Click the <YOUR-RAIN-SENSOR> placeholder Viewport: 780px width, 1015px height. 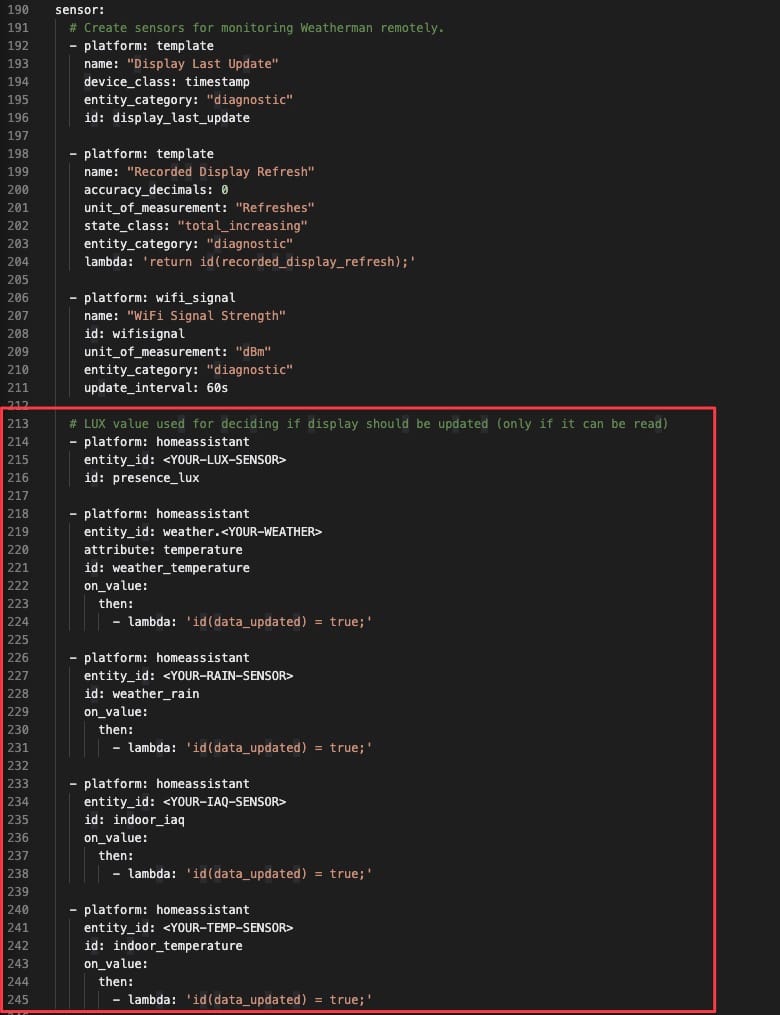click(228, 676)
